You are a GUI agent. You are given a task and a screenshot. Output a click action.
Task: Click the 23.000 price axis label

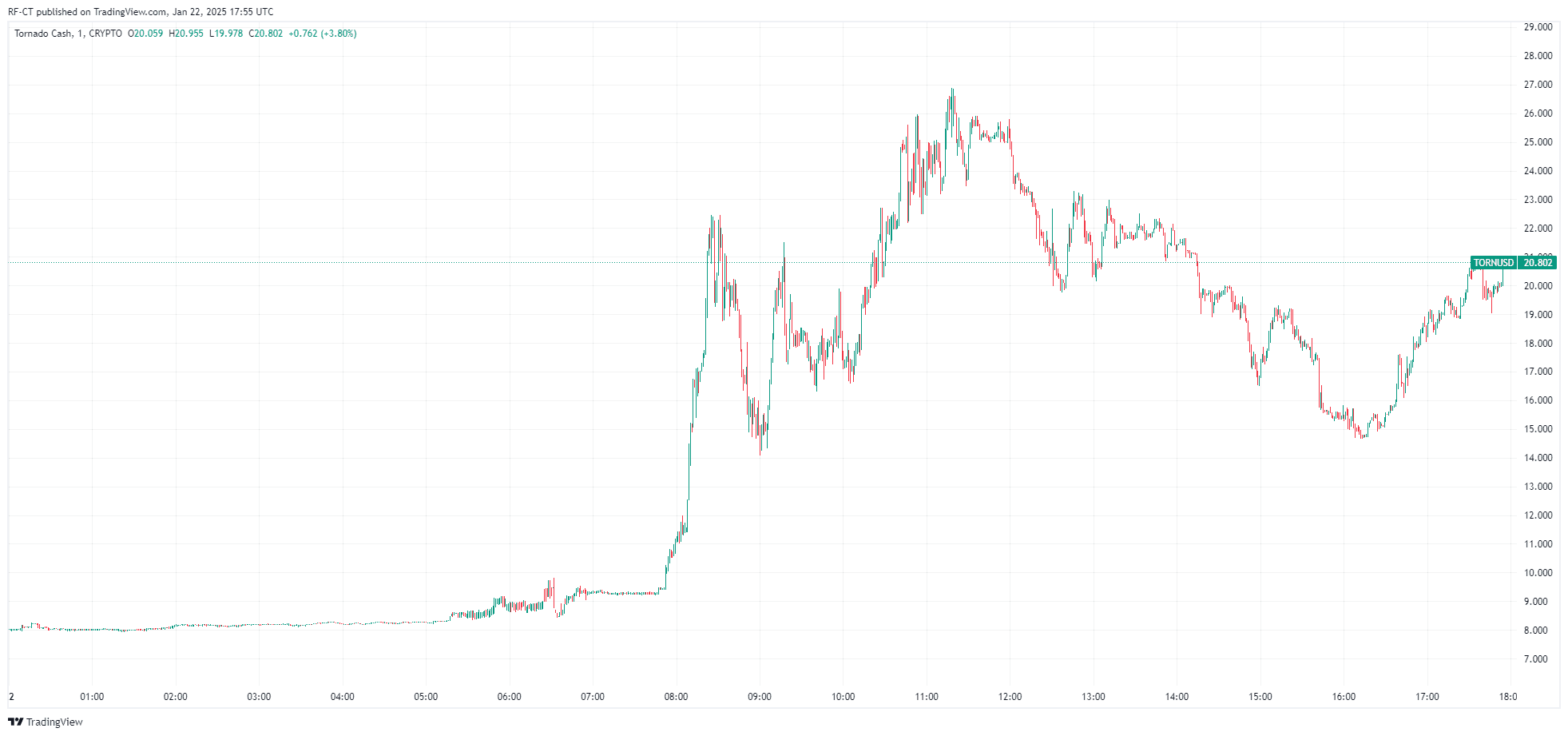pyautogui.click(x=1538, y=200)
